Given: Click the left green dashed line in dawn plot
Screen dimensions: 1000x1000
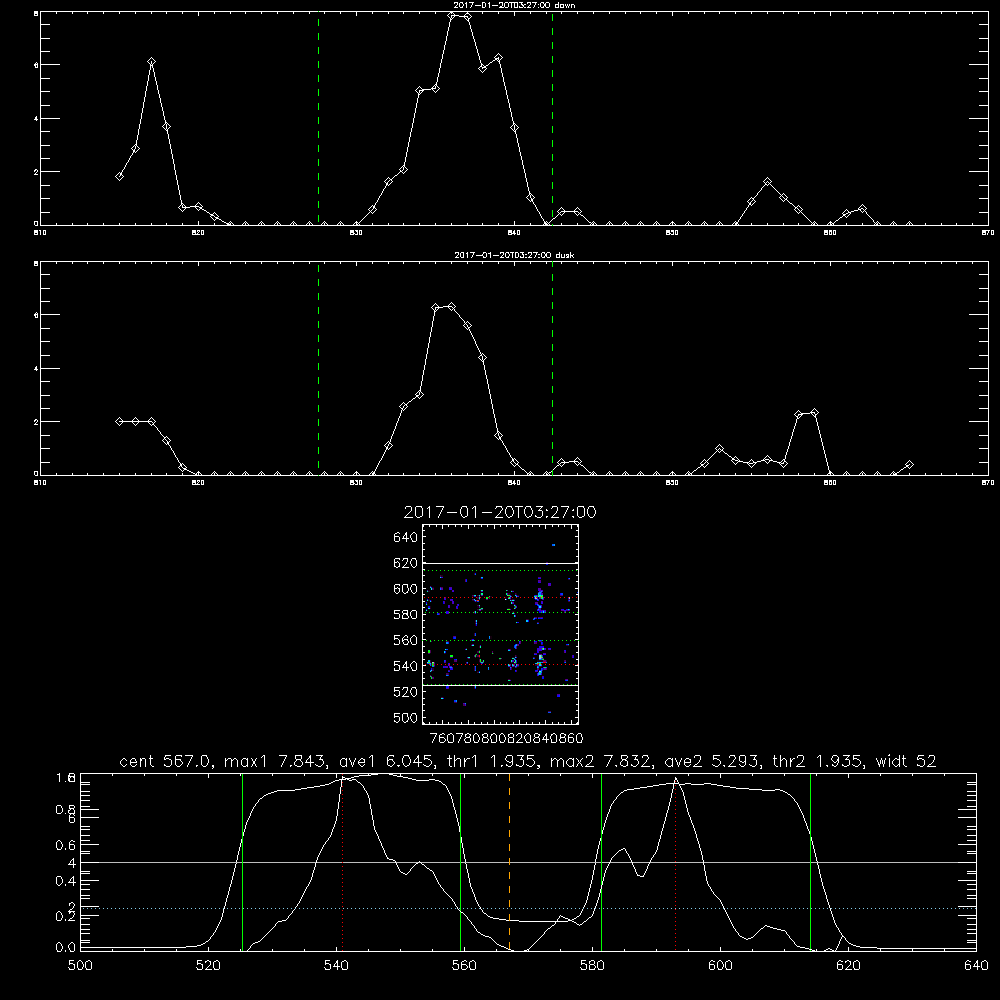Looking at the screenshot, I should click(319, 118).
